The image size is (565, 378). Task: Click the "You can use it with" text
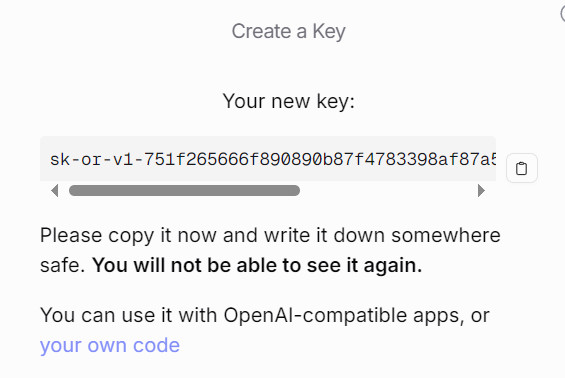click(x=128, y=315)
